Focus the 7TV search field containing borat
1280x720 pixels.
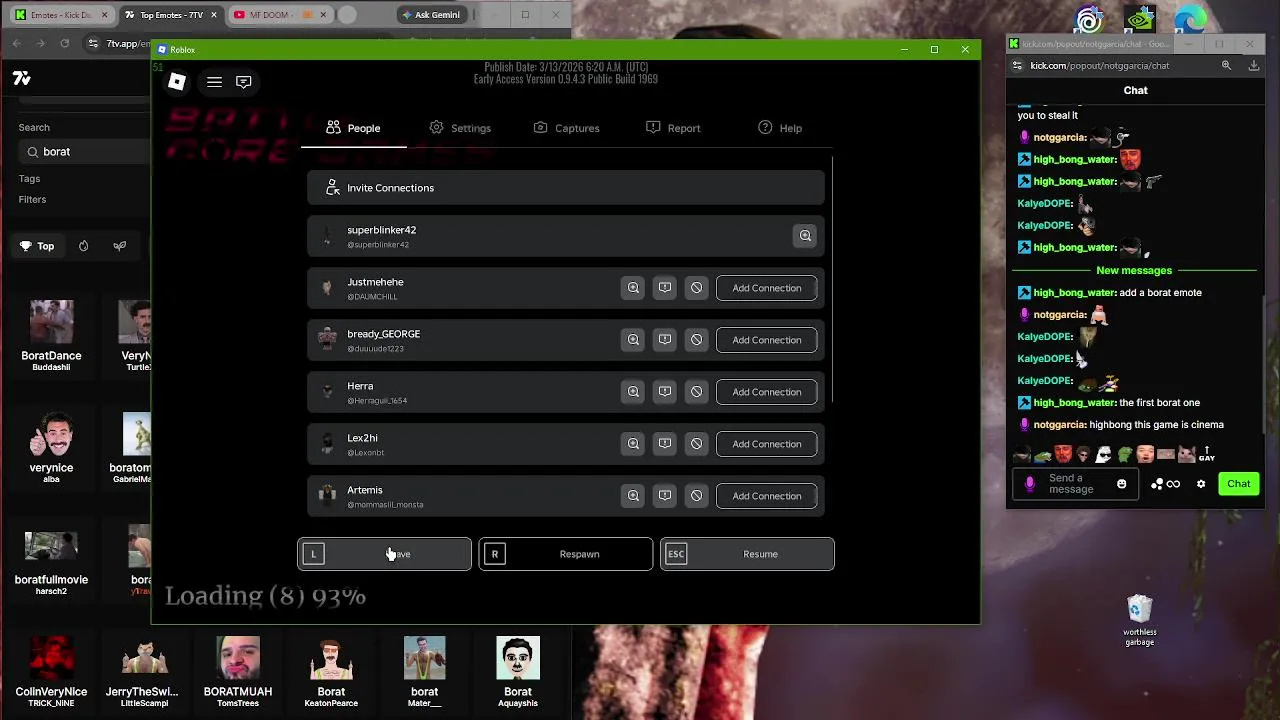pyautogui.click(x=85, y=152)
